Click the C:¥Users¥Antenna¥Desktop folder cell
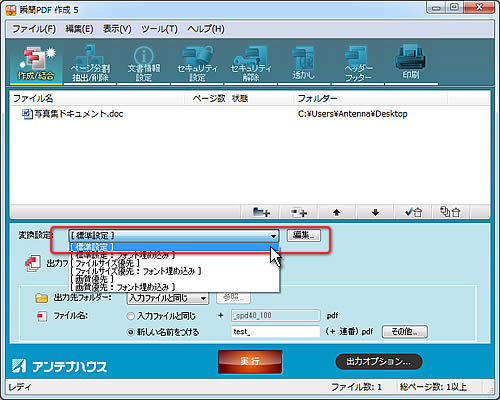500x400 pixels. 353,114
